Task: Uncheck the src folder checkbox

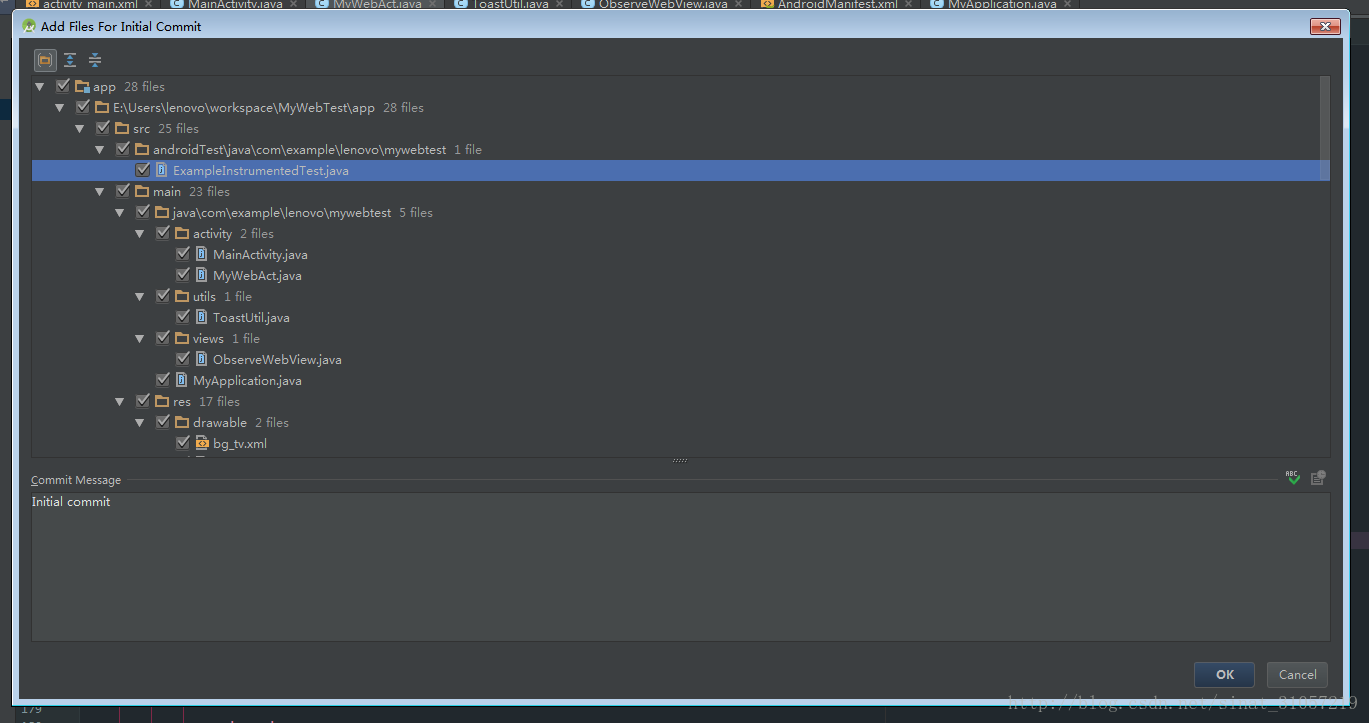Action: 103,128
